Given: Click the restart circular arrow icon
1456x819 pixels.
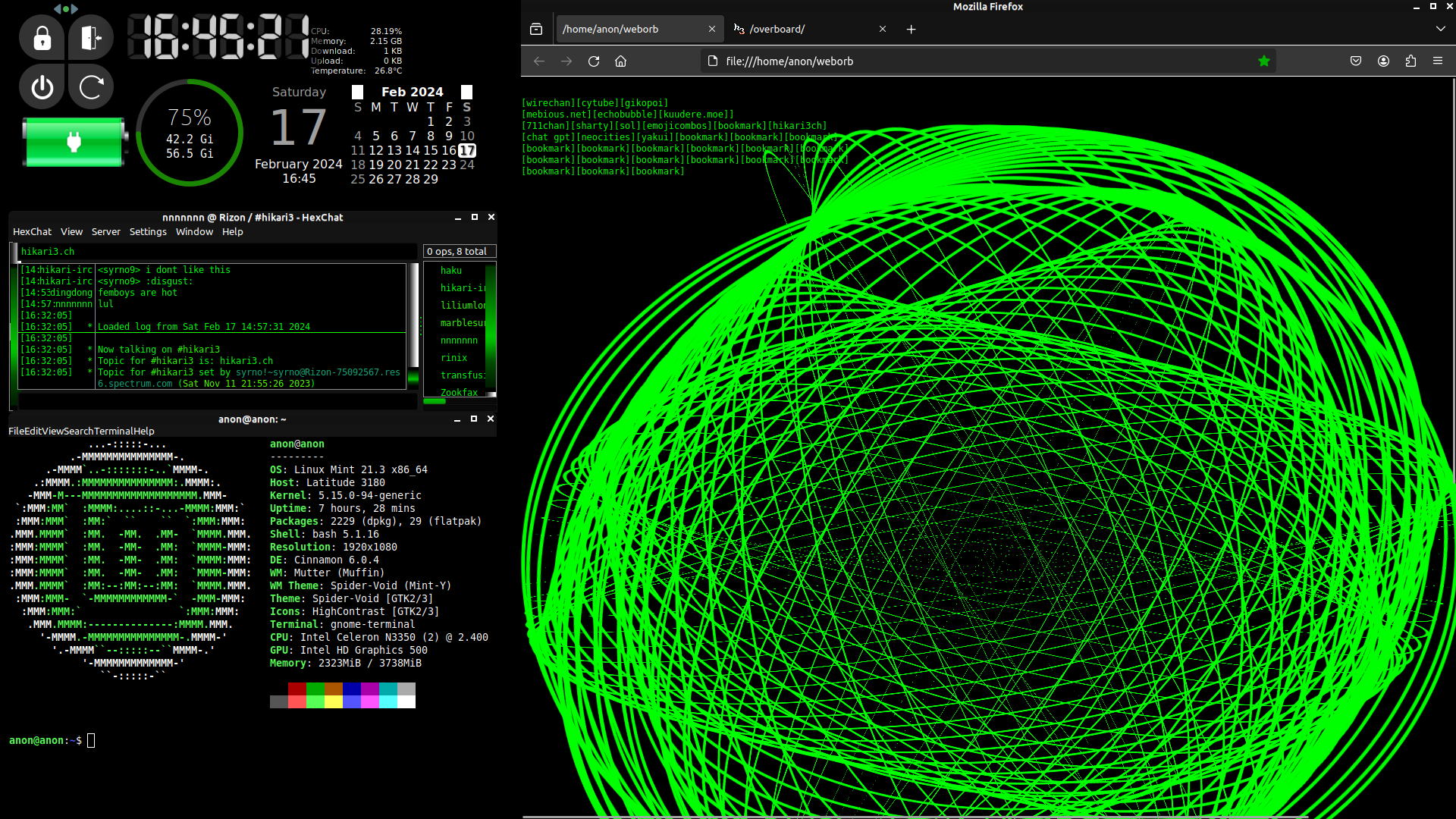Looking at the screenshot, I should coord(90,87).
